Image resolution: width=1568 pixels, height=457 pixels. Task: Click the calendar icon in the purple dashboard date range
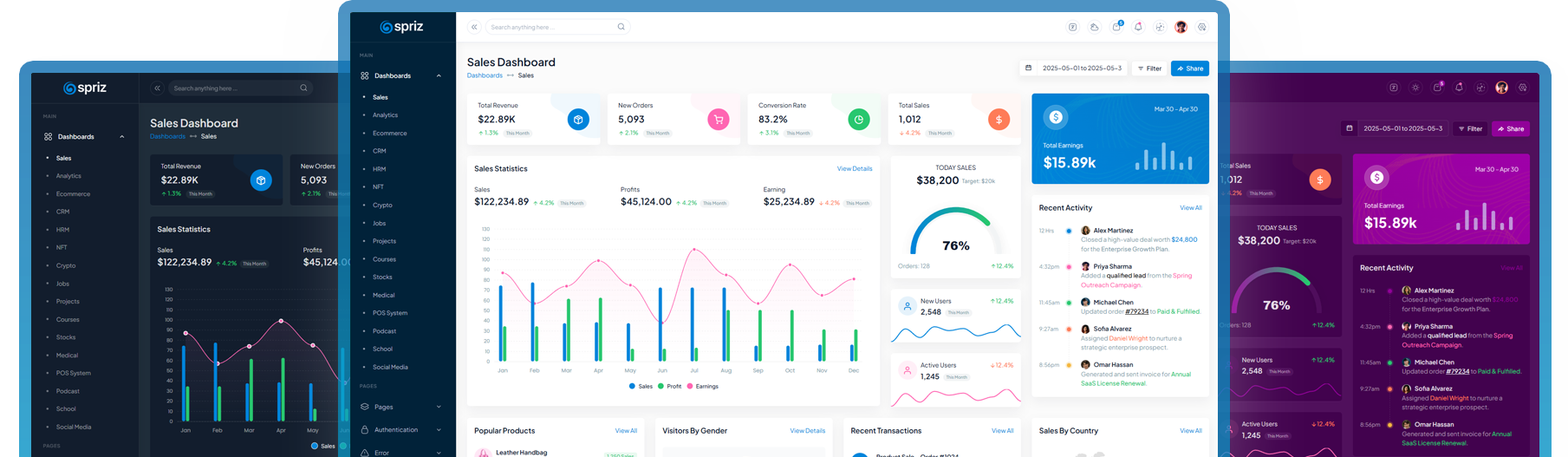click(1349, 128)
